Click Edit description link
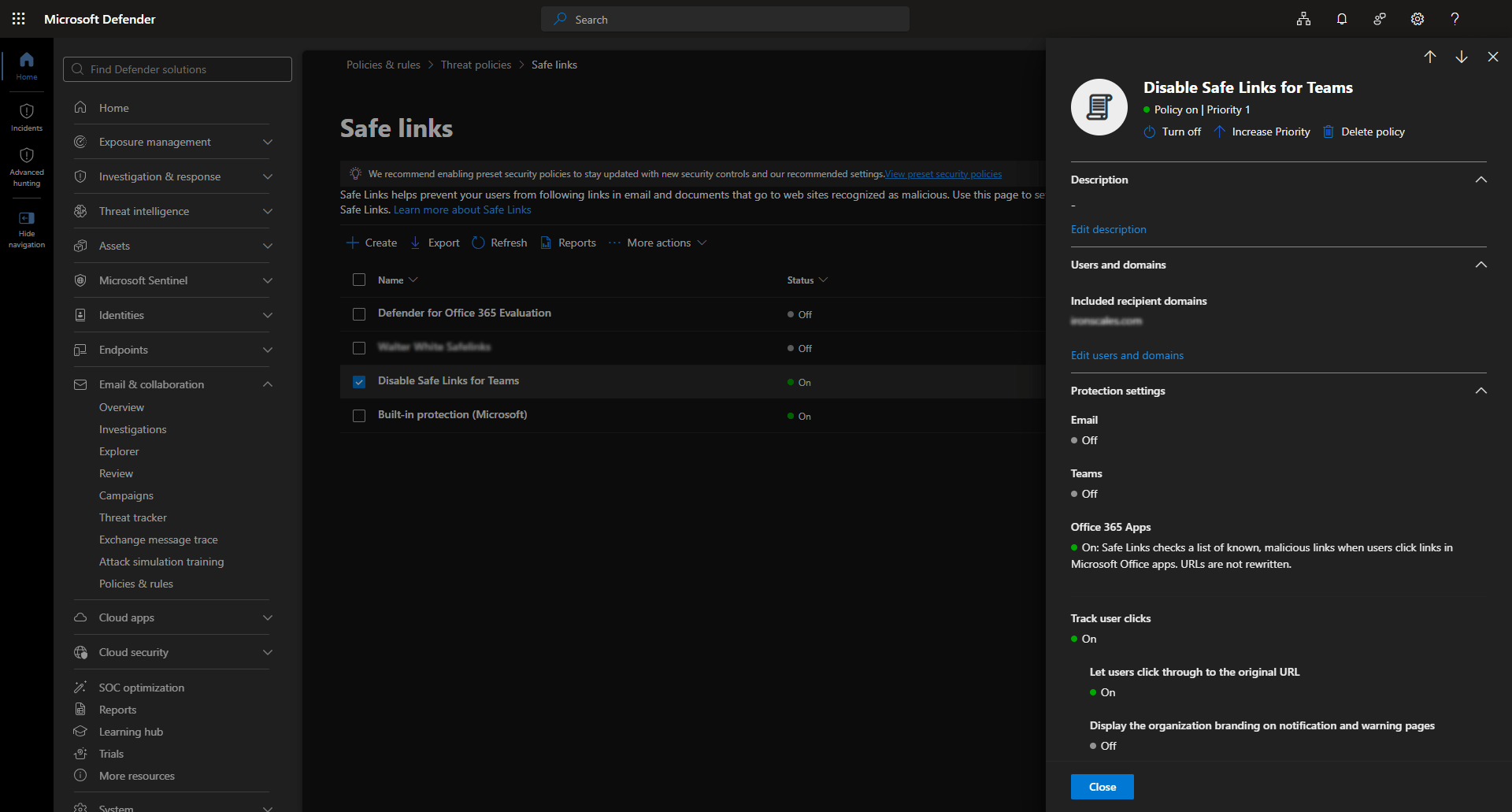1512x812 pixels. (1108, 229)
